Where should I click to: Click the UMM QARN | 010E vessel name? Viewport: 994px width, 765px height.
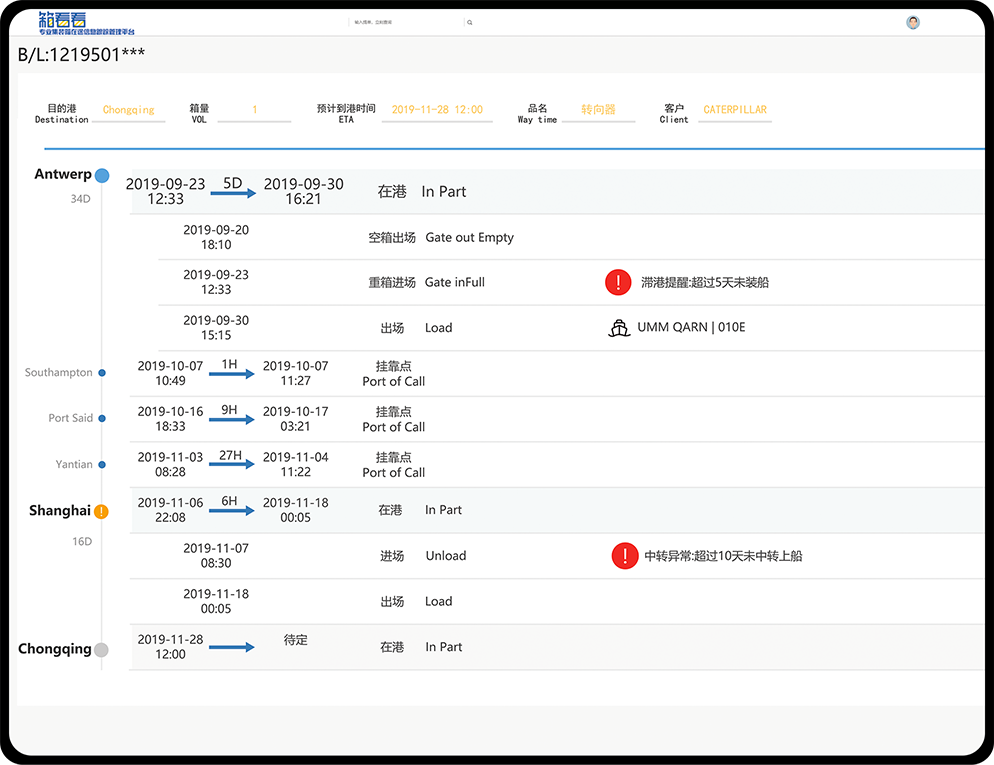click(x=691, y=327)
